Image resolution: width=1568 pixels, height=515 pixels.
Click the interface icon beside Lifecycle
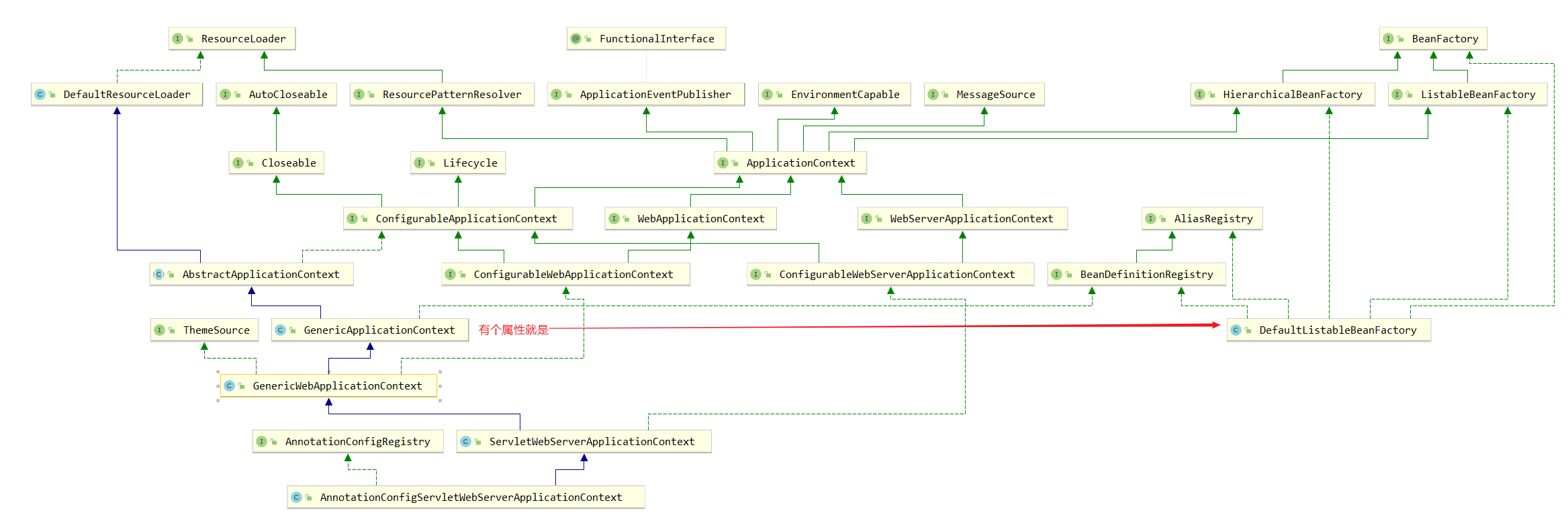click(419, 163)
